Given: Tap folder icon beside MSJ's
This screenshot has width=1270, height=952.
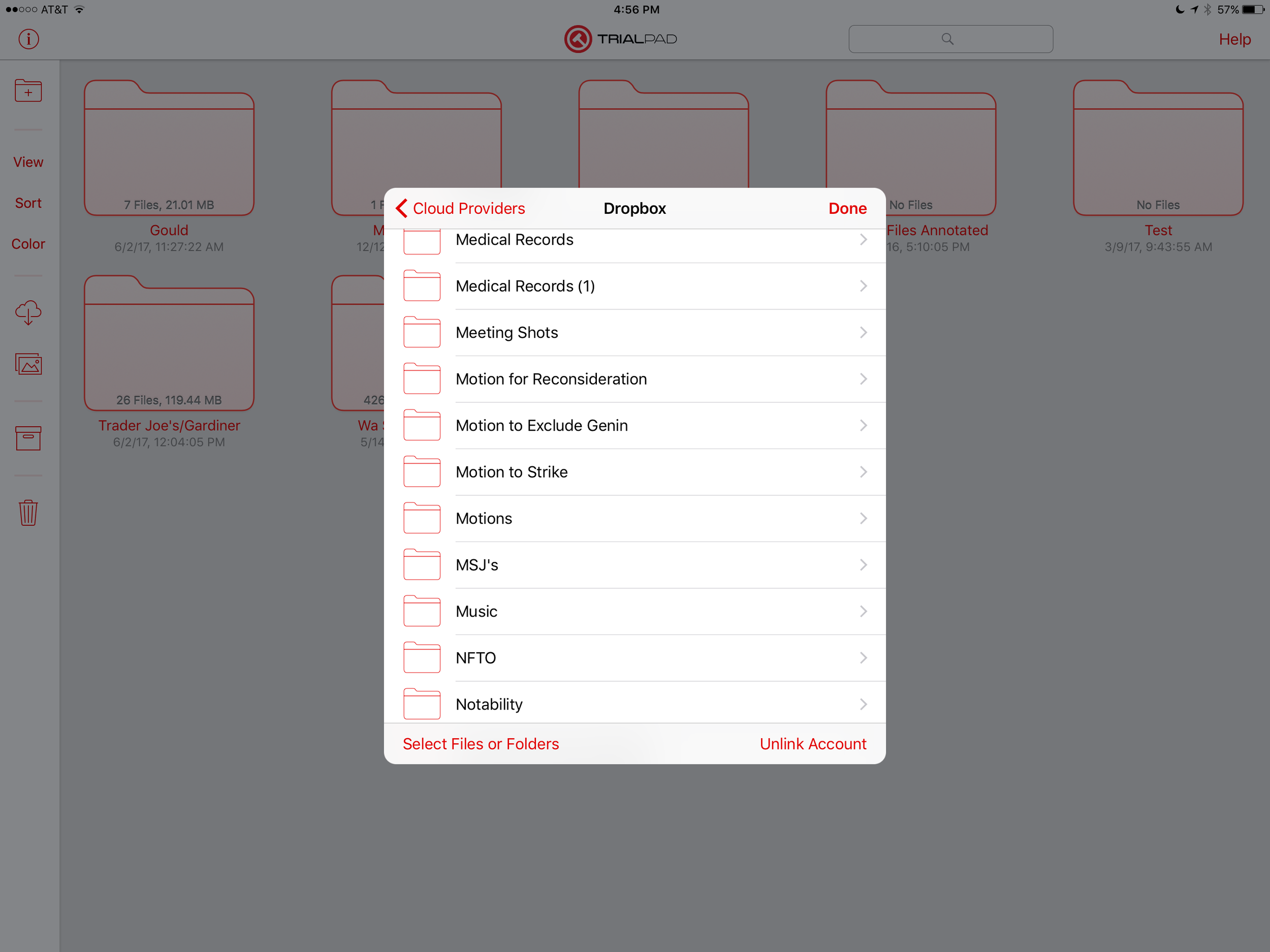Looking at the screenshot, I should pos(422,564).
